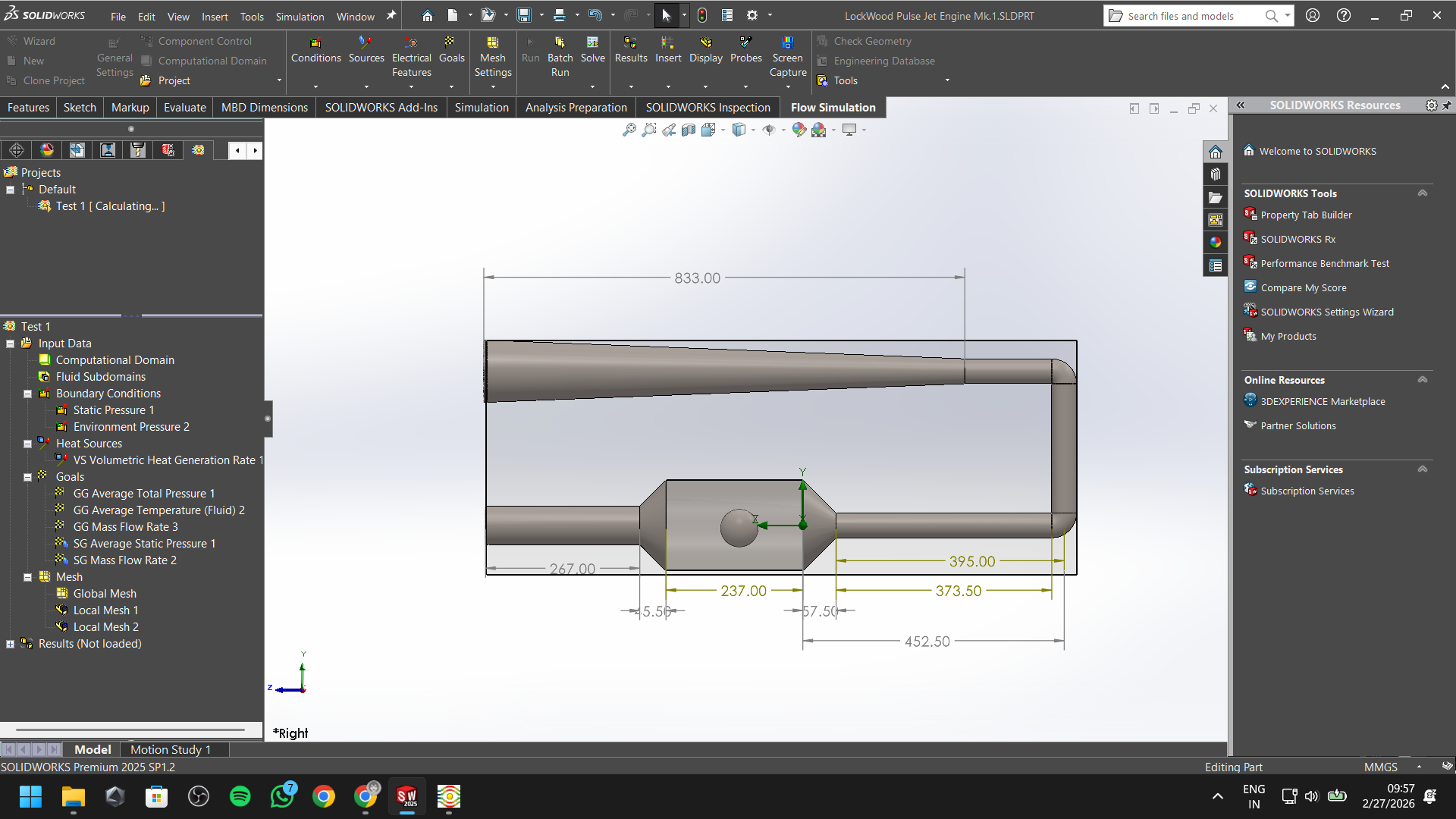Click the Goals ribbon icon
This screenshot has width=1456, height=819.
(x=451, y=50)
